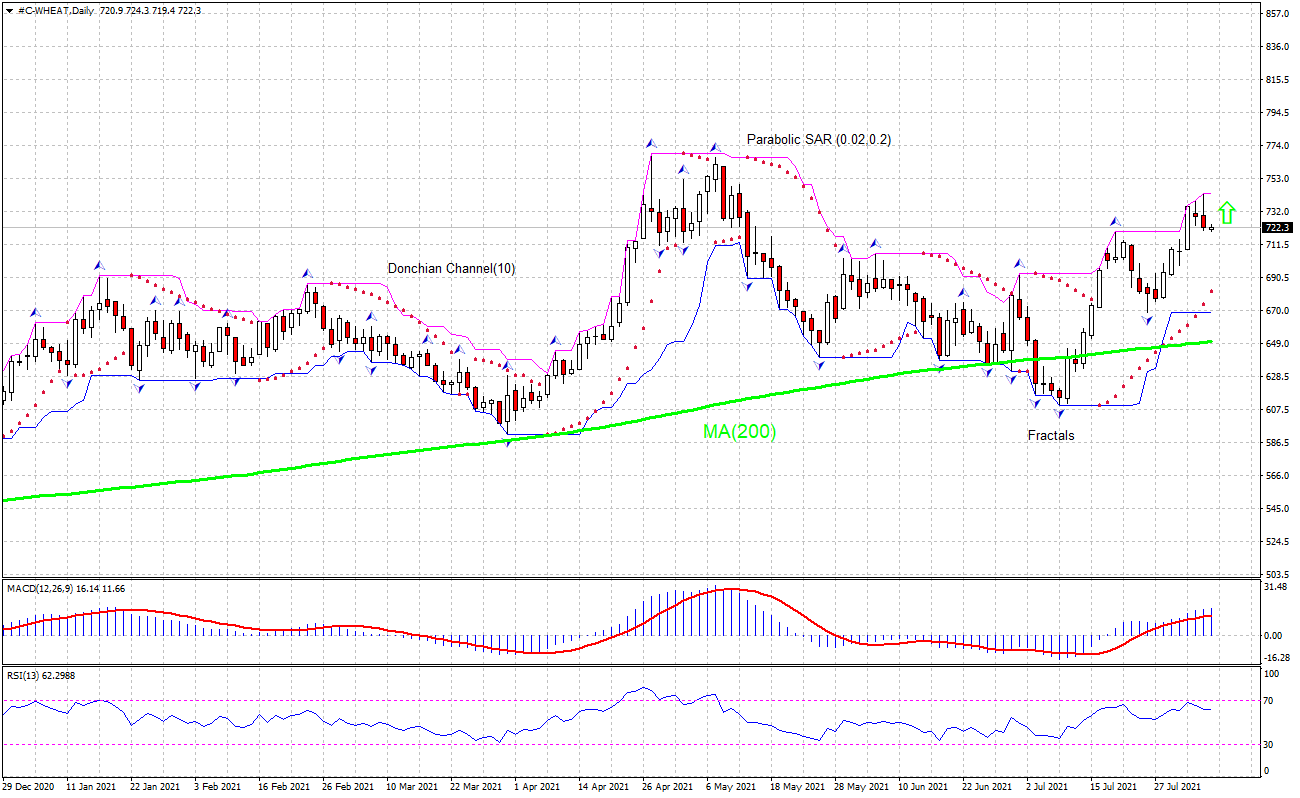Select the Donchian Channel(10) text label

tap(451, 268)
